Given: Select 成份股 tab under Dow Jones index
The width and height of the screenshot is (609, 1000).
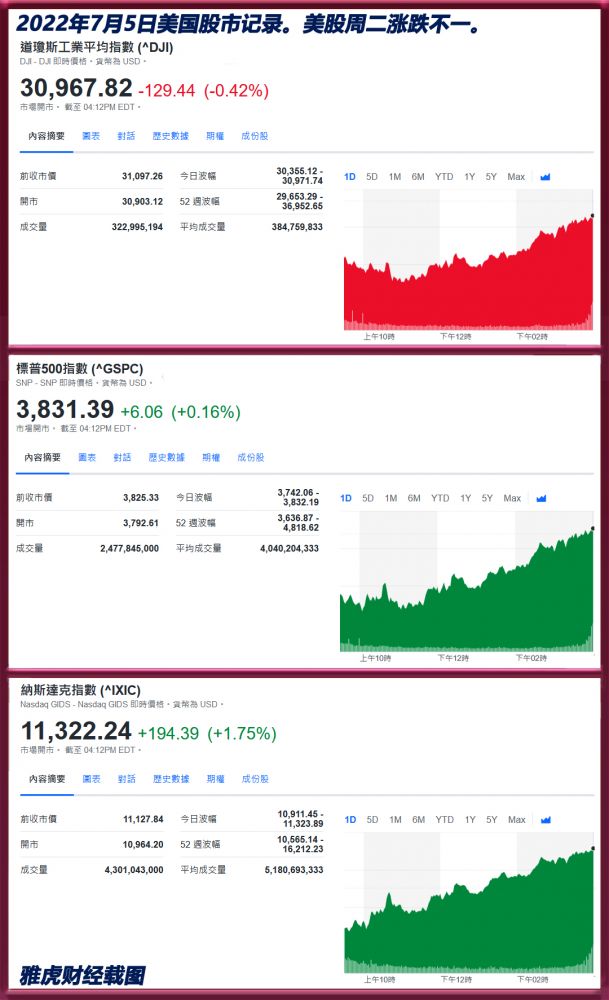Looking at the screenshot, I should coord(255,136).
